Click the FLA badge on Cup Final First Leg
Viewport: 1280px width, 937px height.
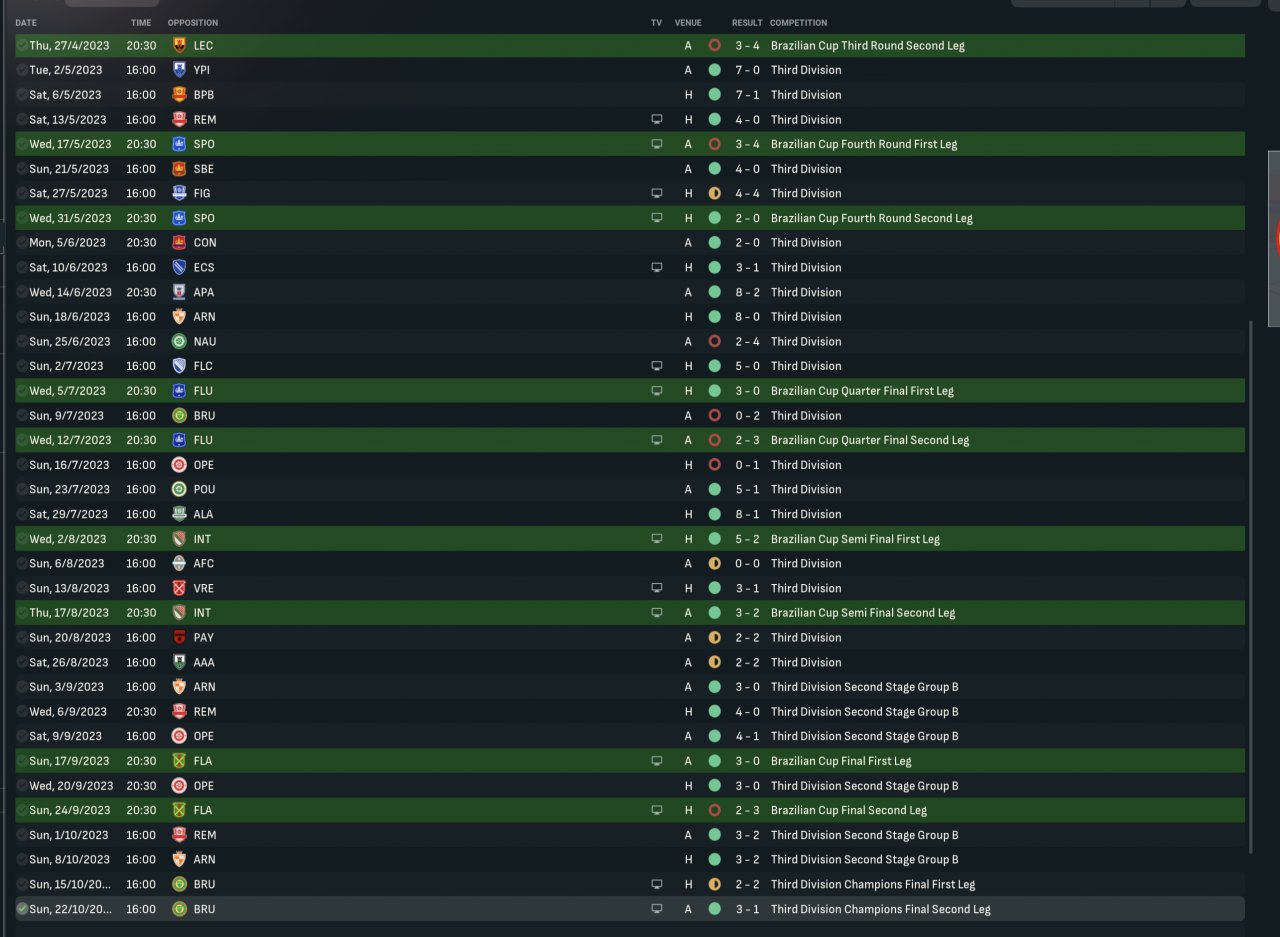179,761
